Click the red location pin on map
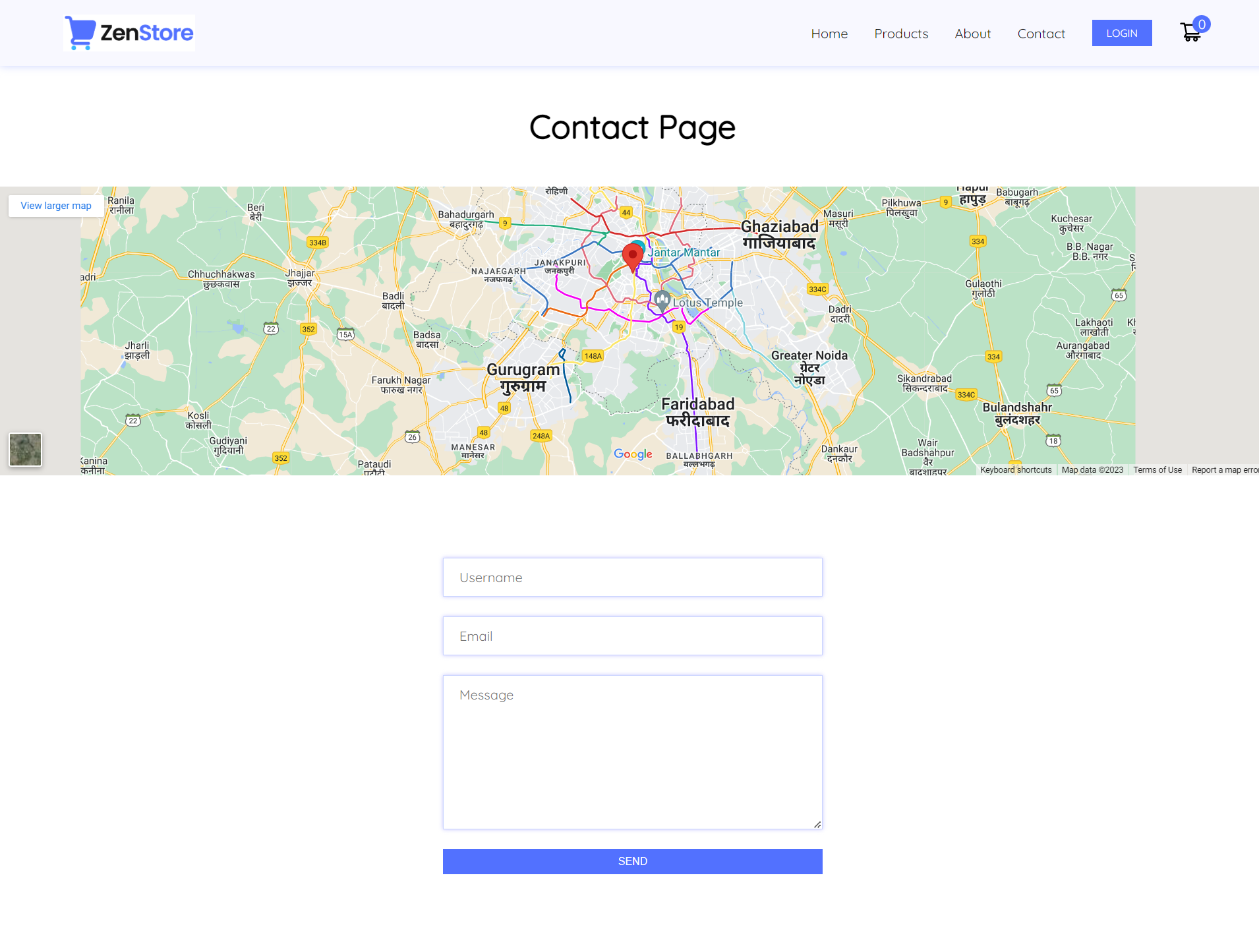 click(x=633, y=257)
